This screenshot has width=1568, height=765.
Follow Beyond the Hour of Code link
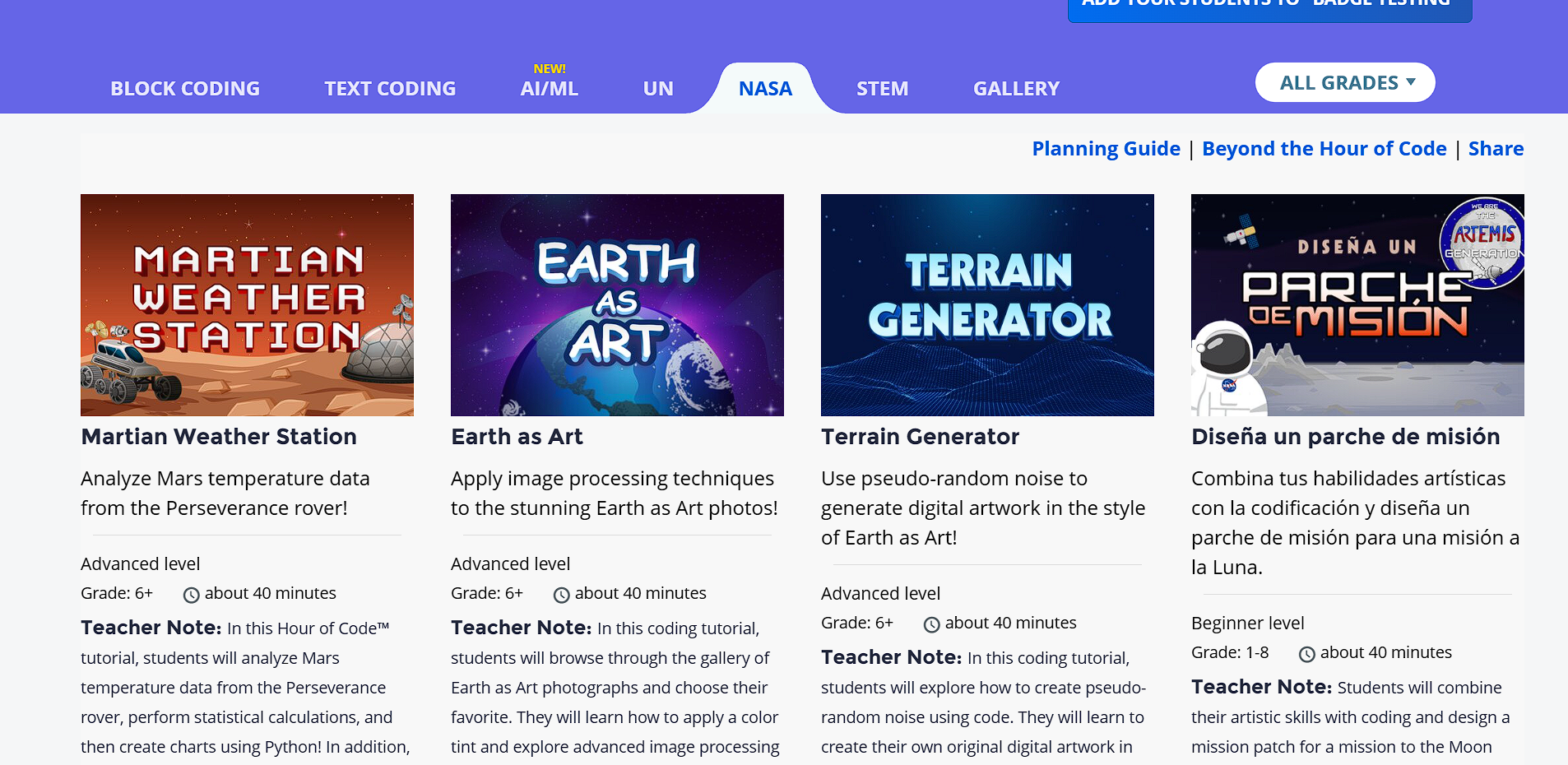[x=1324, y=149]
